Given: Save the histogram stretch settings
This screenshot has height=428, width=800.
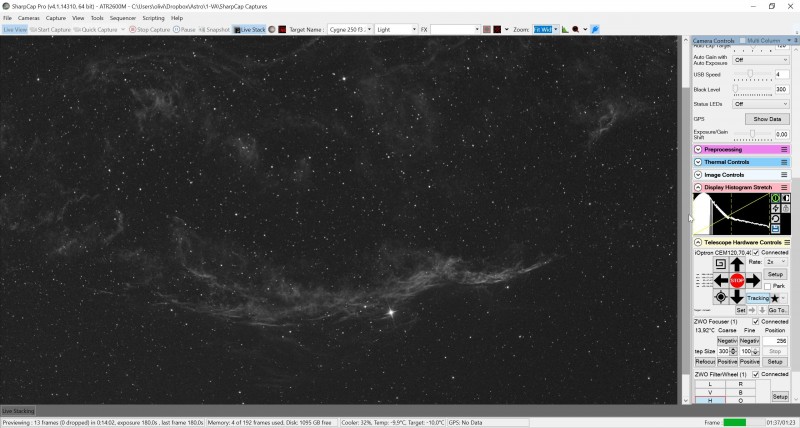Looking at the screenshot, I should (x=776, y=229).
